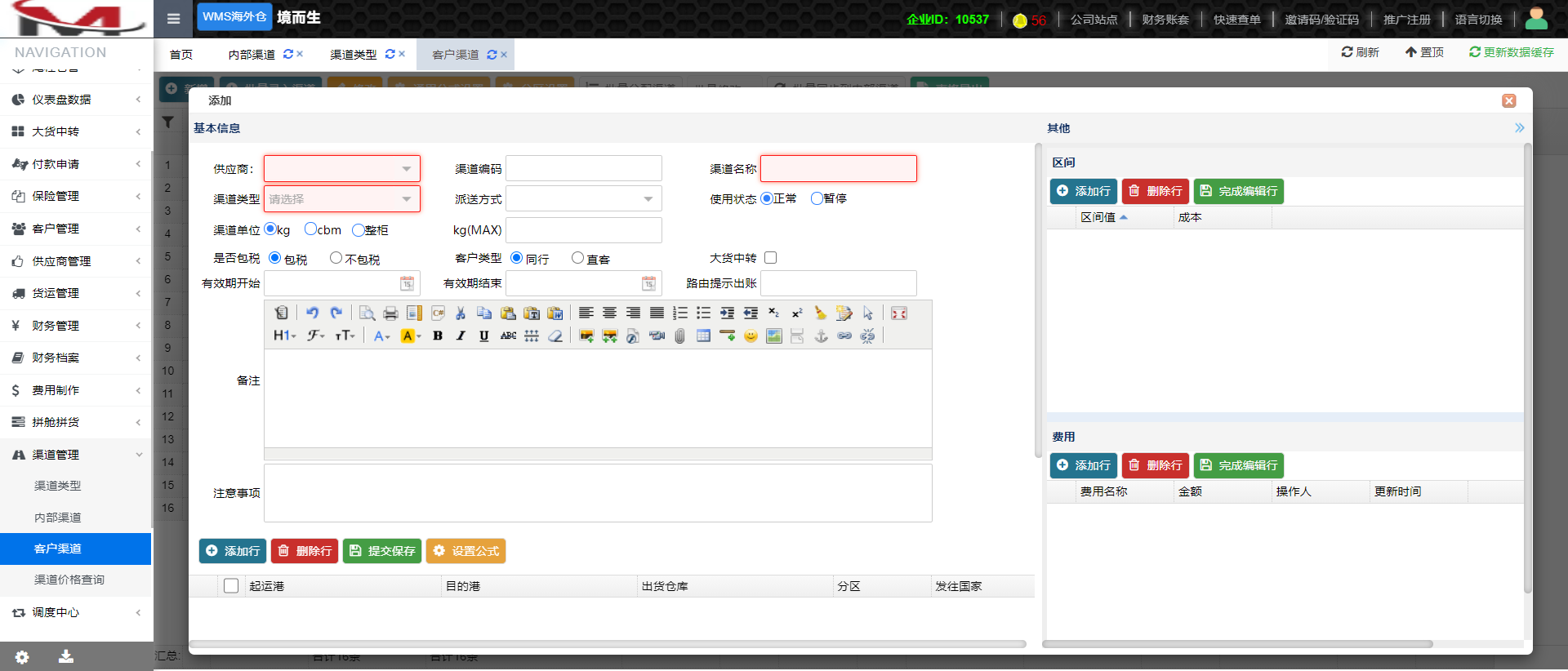This screenshot has width=1568, height=671.
Task: Click the undo icon in editor toolbar
Action: click(312, 313)
